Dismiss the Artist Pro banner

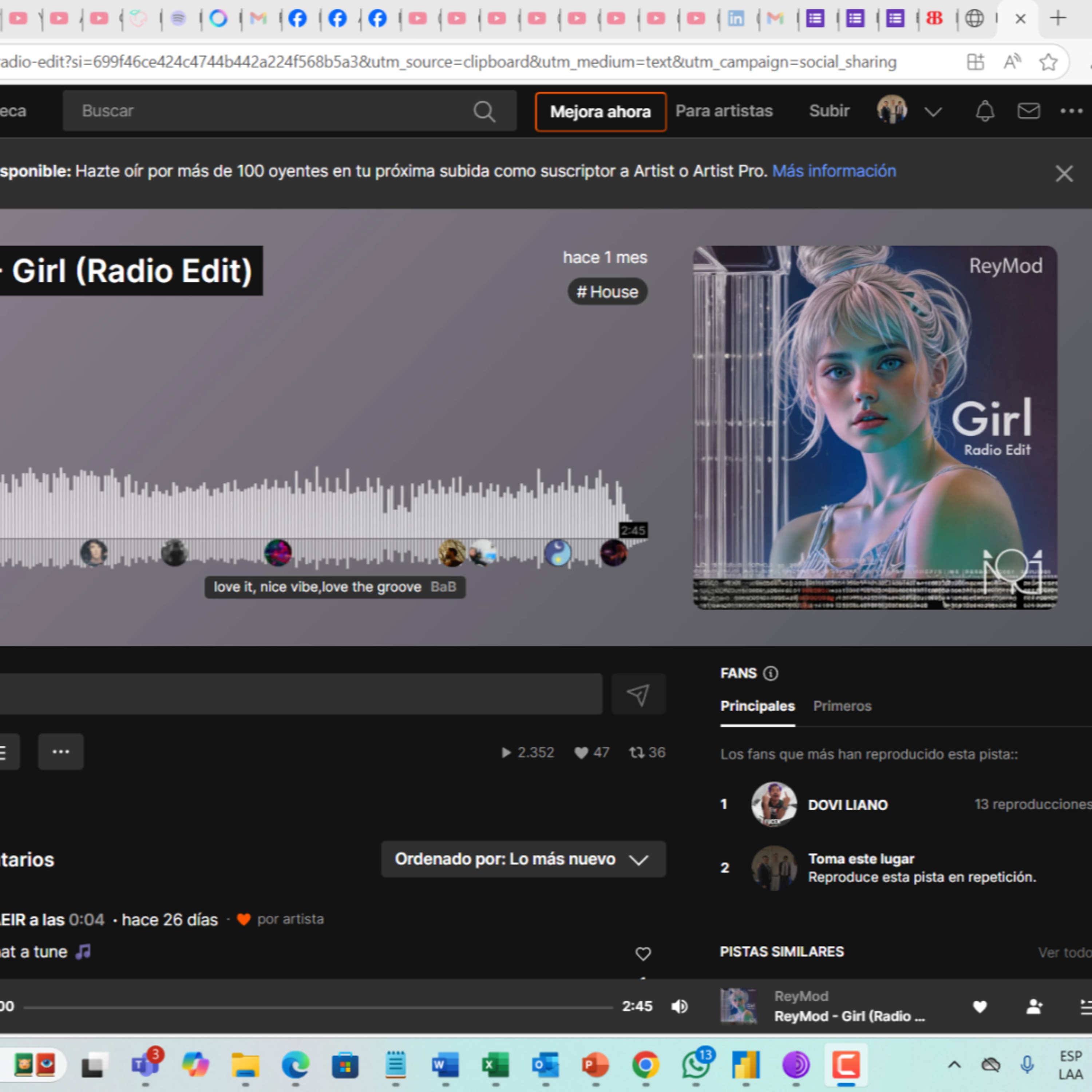pyautogui.click(x=1064, y=174)
